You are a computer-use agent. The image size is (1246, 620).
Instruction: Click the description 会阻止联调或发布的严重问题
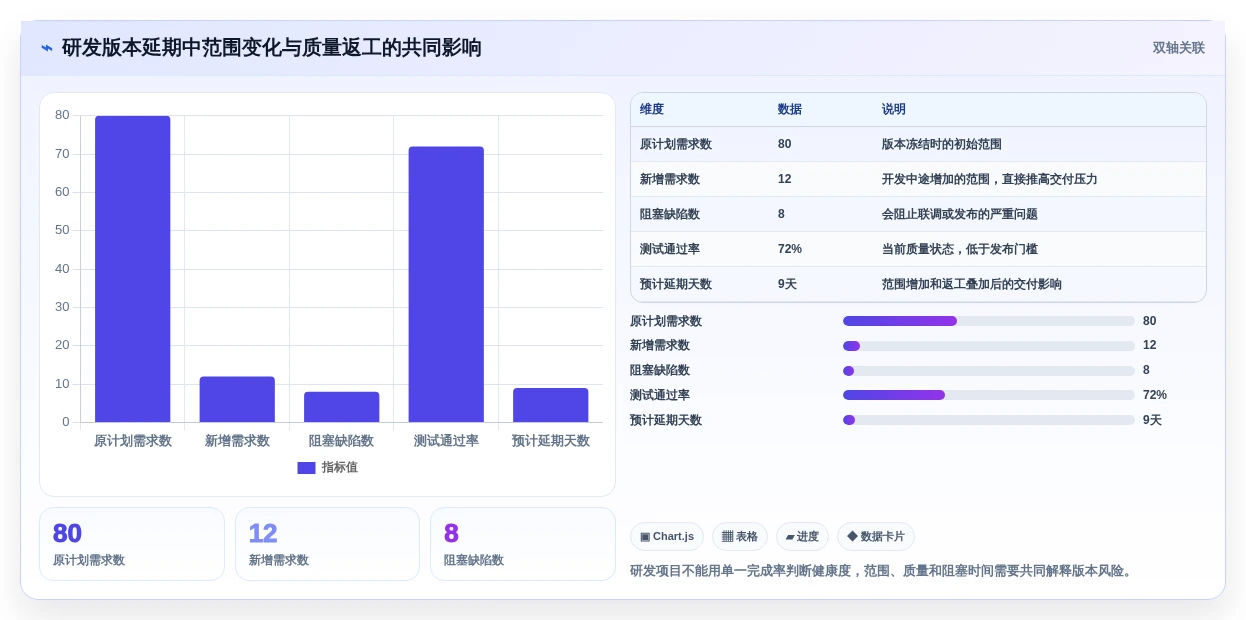click(x=960, y=214)
